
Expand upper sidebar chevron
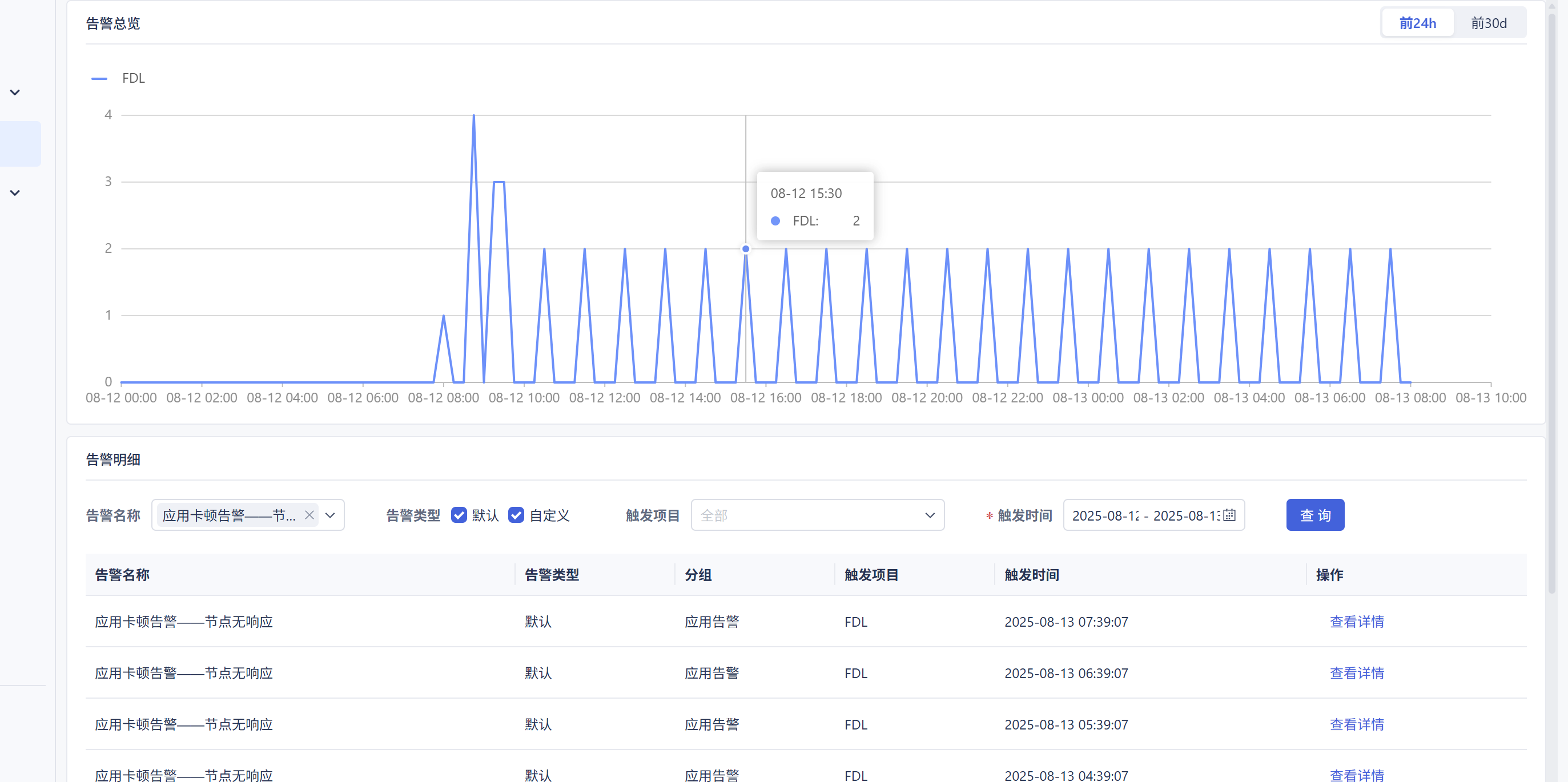pyautogui.click(x=15, y=92)
